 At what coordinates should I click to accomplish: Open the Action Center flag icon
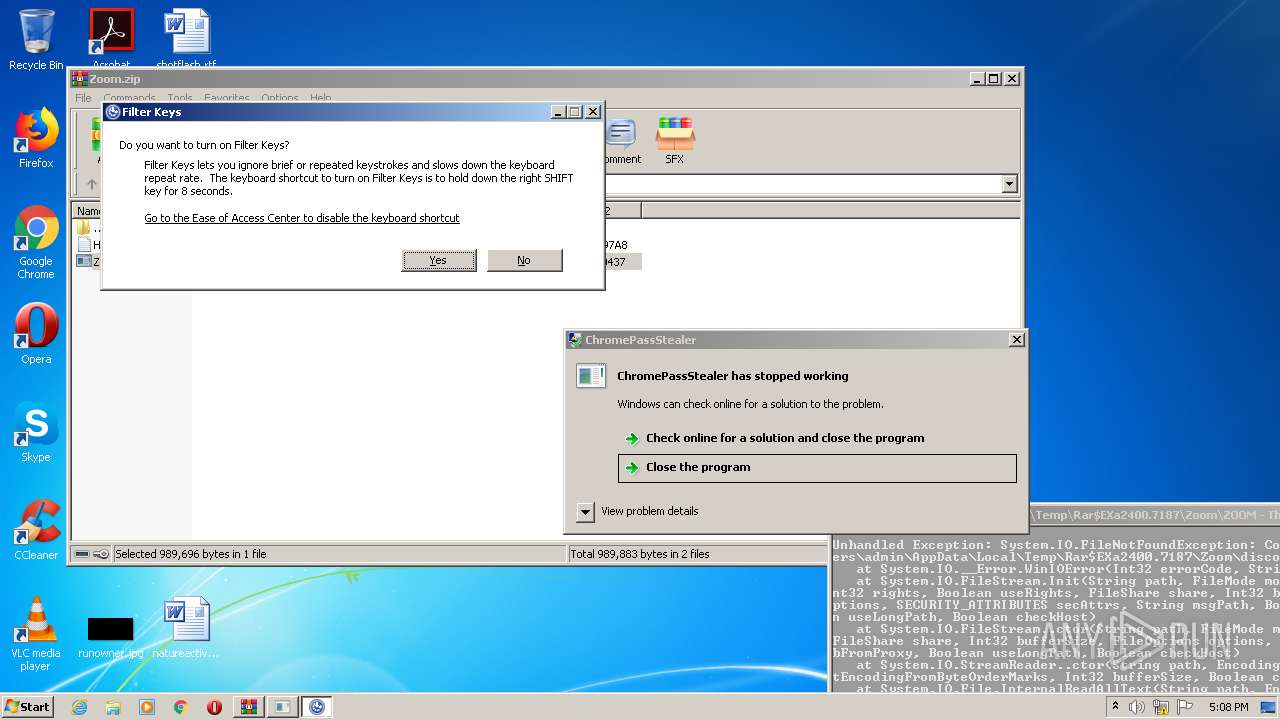coord(1185,707)
